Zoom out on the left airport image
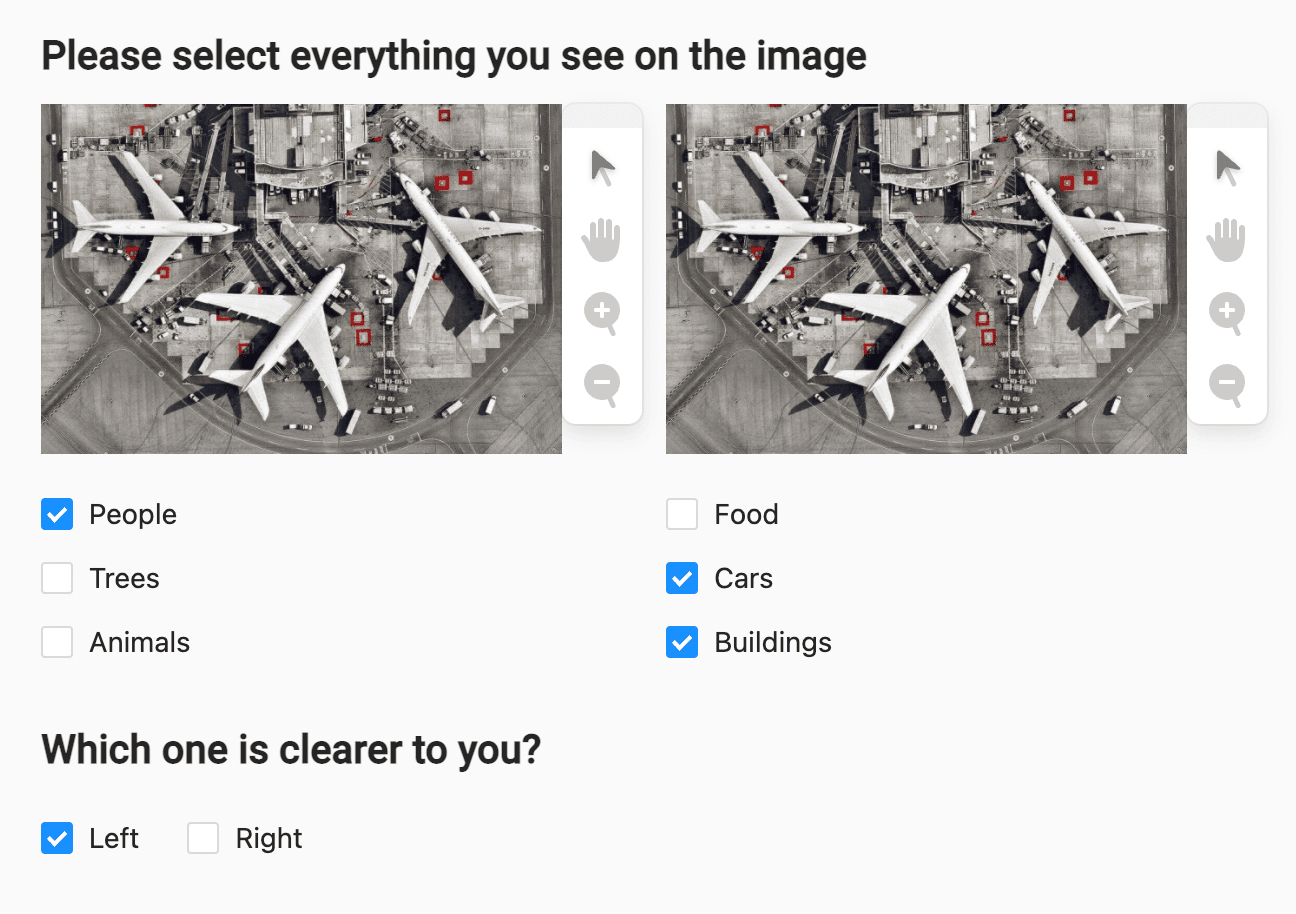Screen dimensions: 1296x914 (602, 385)
